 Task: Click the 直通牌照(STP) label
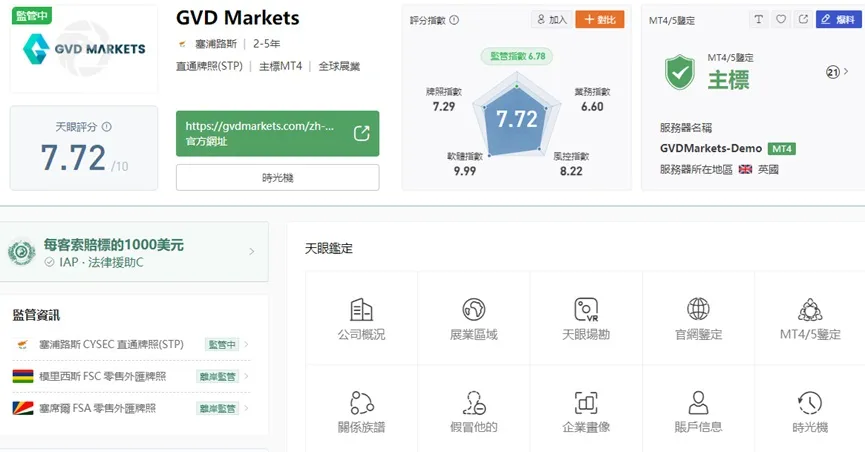209,66
